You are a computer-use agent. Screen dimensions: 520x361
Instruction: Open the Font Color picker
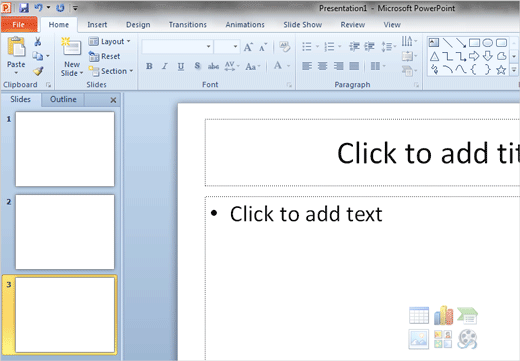point(282,66)
